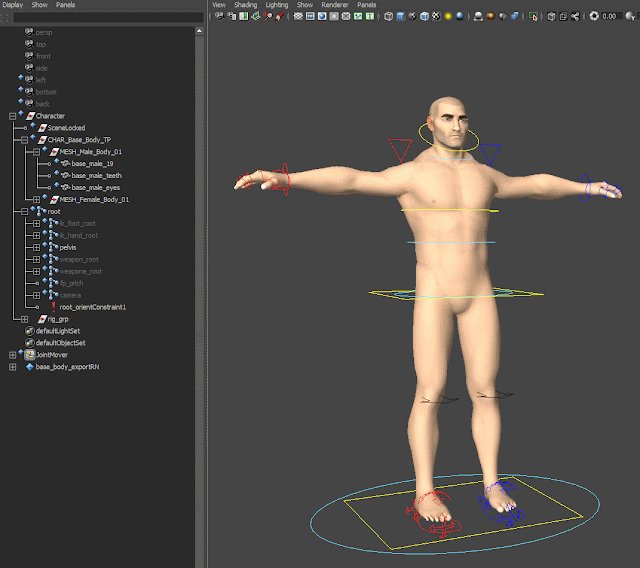Collapse the Character node in Outliner
This screenshot has width=640, height=568.
pyautogui.click(x=13, y=116)
